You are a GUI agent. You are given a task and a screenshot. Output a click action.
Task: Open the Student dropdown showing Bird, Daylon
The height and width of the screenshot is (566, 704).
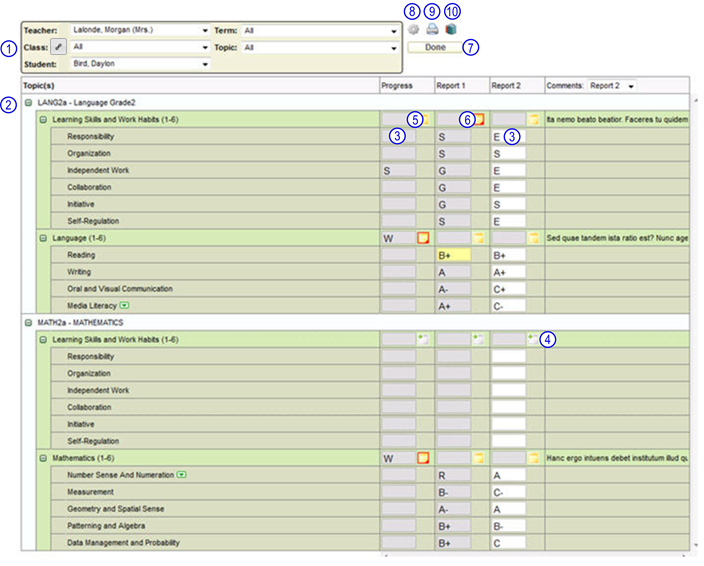tap(205, 64)
